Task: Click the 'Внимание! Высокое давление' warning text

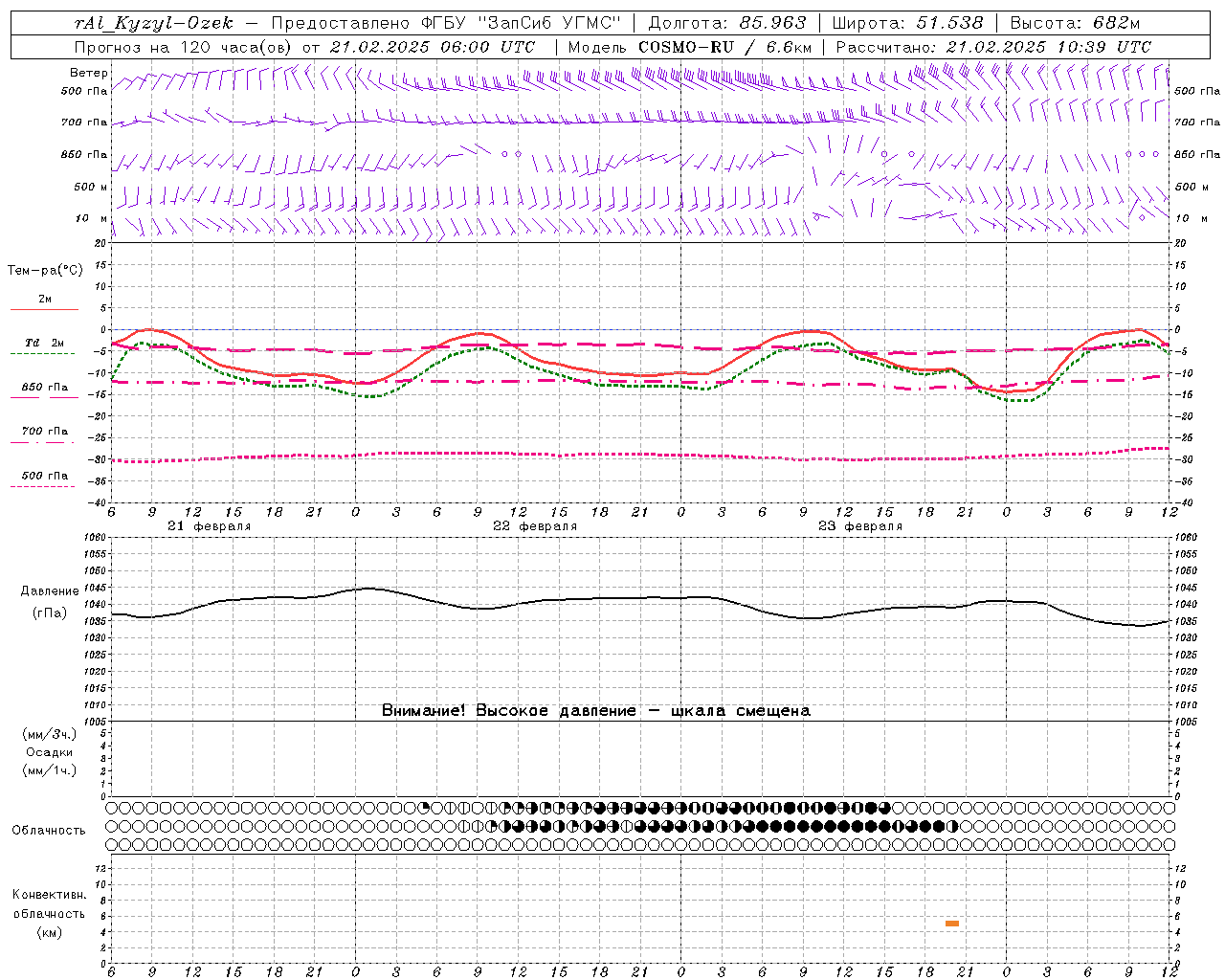Action: click(508, 711)
